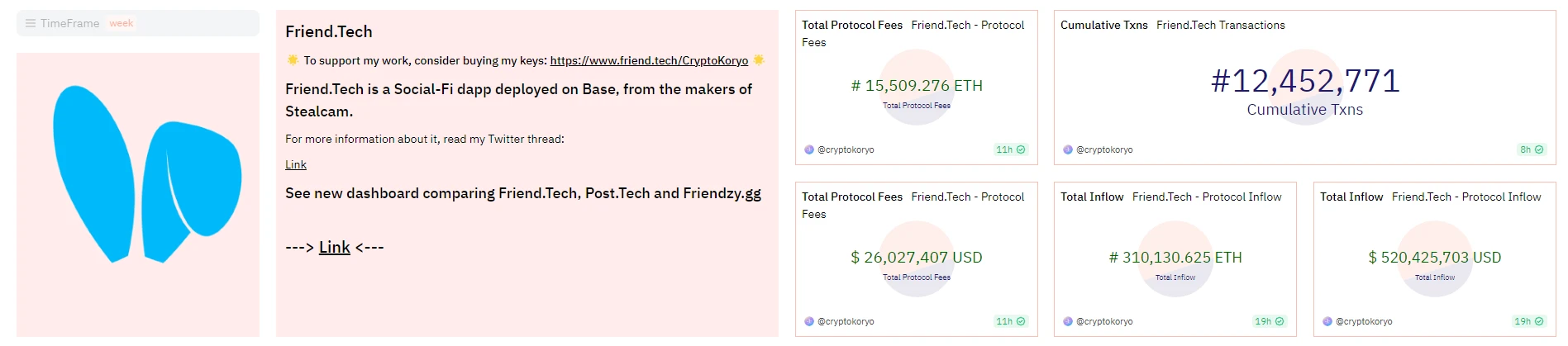Open the Twitter thread 'Link' below the info line

coord(296,164)
